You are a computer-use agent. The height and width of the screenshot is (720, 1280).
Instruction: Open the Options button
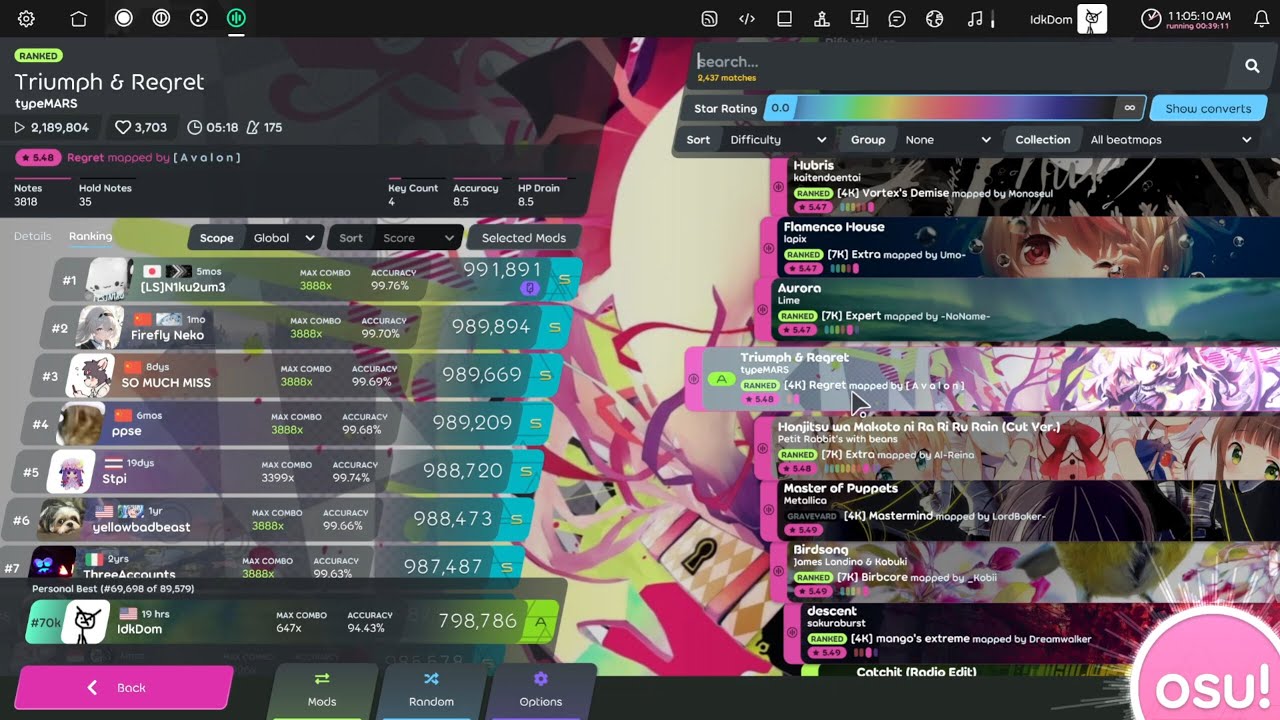(x=541, y=690)
